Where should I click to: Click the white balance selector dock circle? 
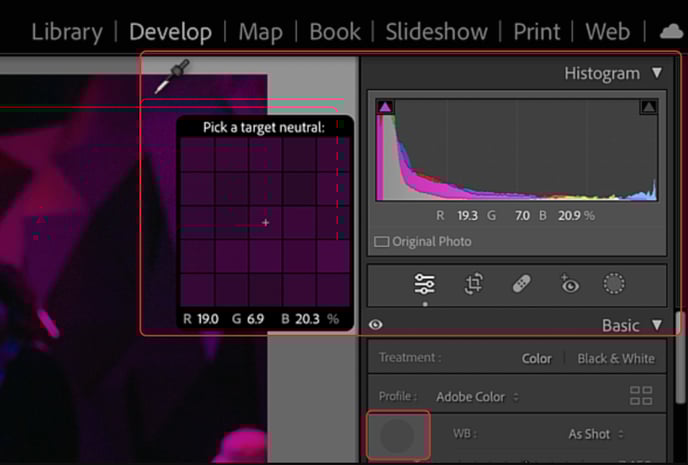pos(397,435)
